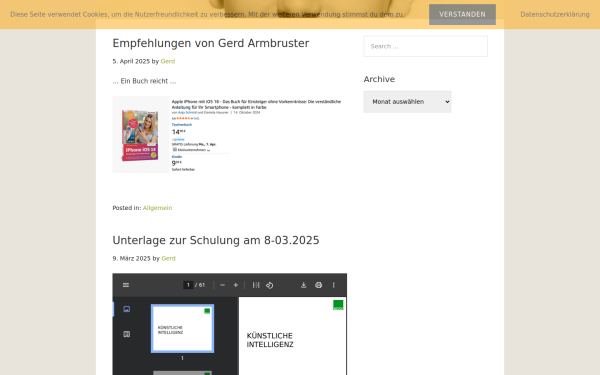
Task: Zoom in the PDF with plus icon
Action: pos(236,285)
